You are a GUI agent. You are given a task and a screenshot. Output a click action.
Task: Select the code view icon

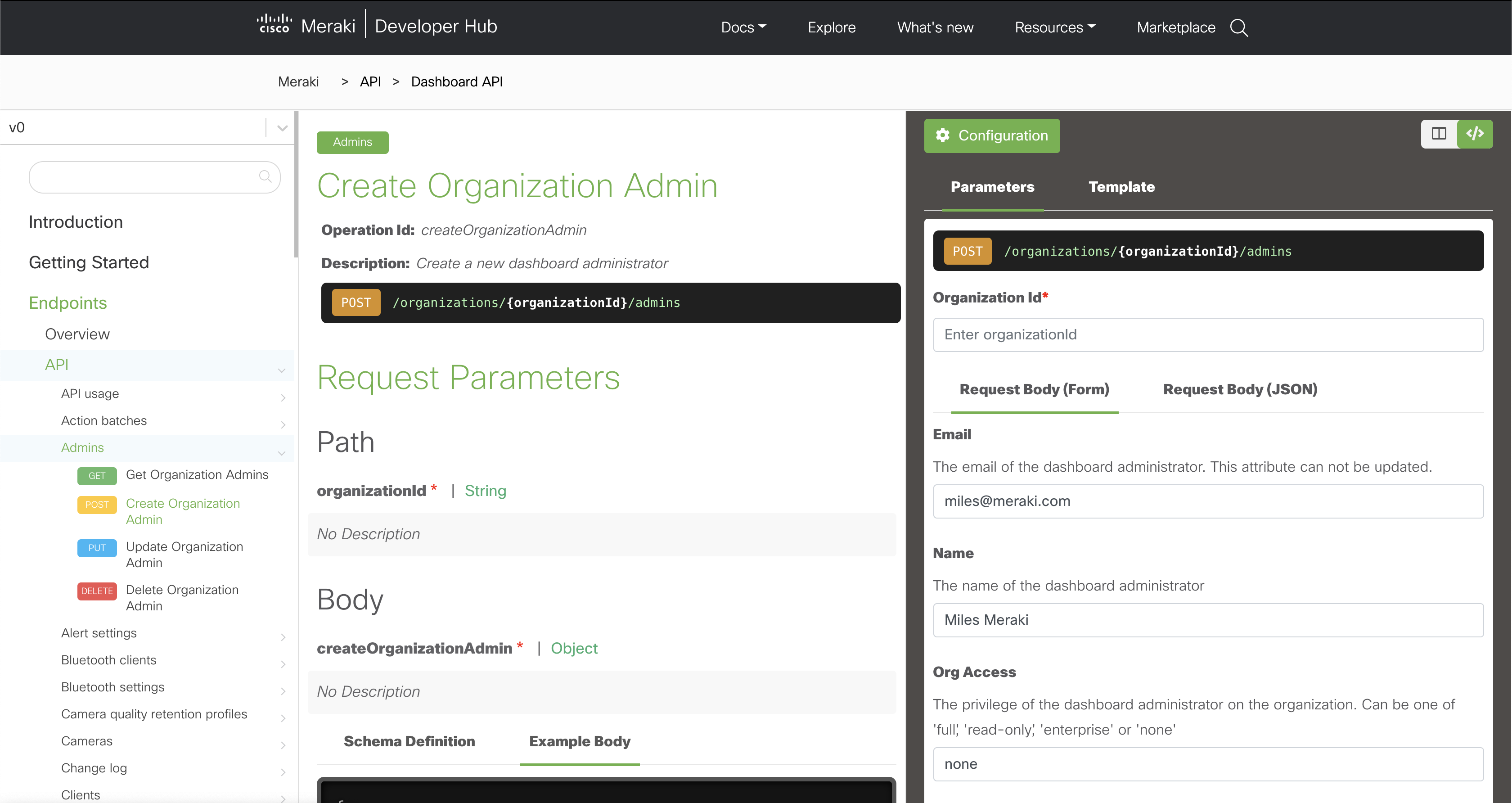tap(1476, 134)
